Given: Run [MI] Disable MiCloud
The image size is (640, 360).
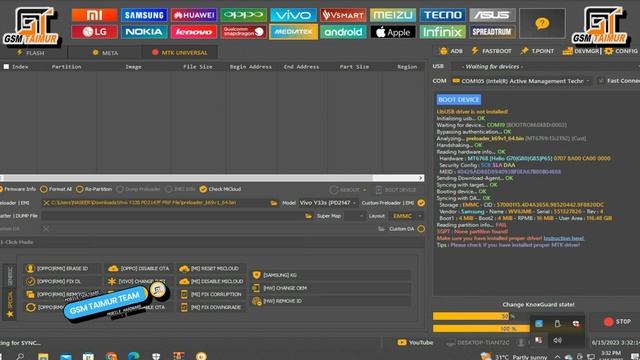Looking at the screenshot, I should tap(211, 282).
